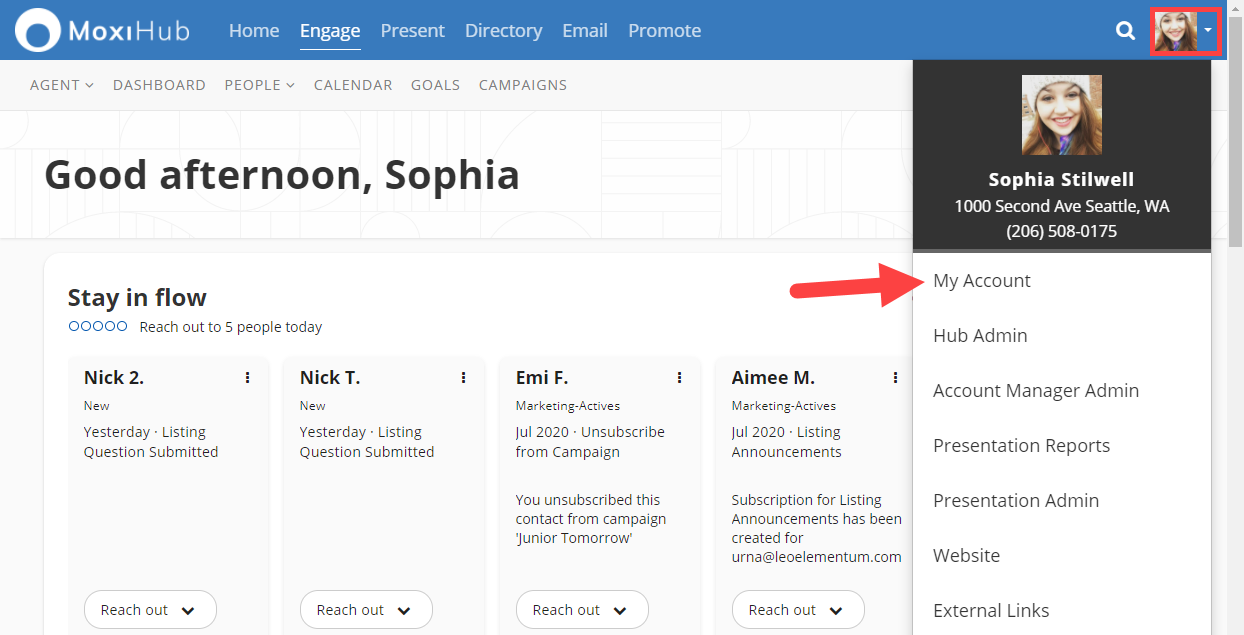Open the Reach out dropdown for Nick 2.
The width and height of the screenshot is (1244, 635).
click(x=150, y=610)
